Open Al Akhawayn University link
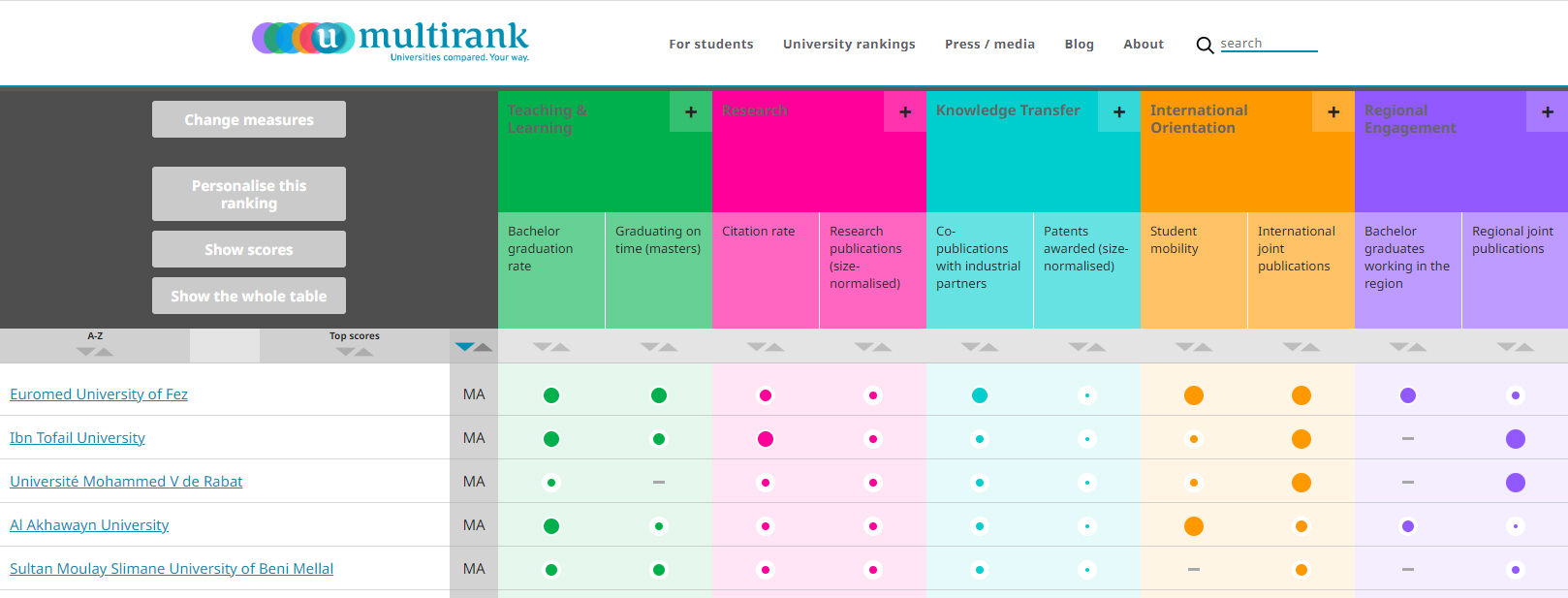Viewport: 1568px width, 598px height. tap(89, 525)
